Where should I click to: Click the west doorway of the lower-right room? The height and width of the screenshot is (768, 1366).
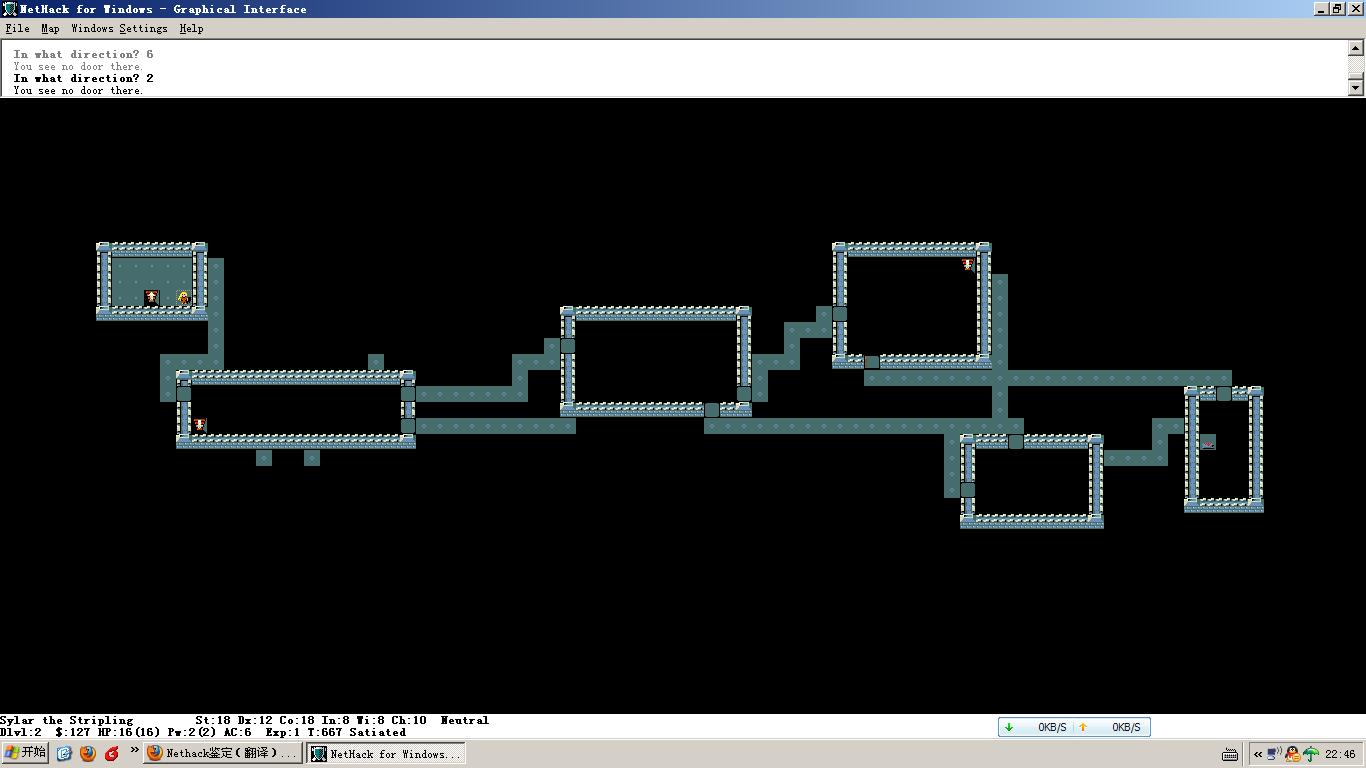click(x=968, y=490)
